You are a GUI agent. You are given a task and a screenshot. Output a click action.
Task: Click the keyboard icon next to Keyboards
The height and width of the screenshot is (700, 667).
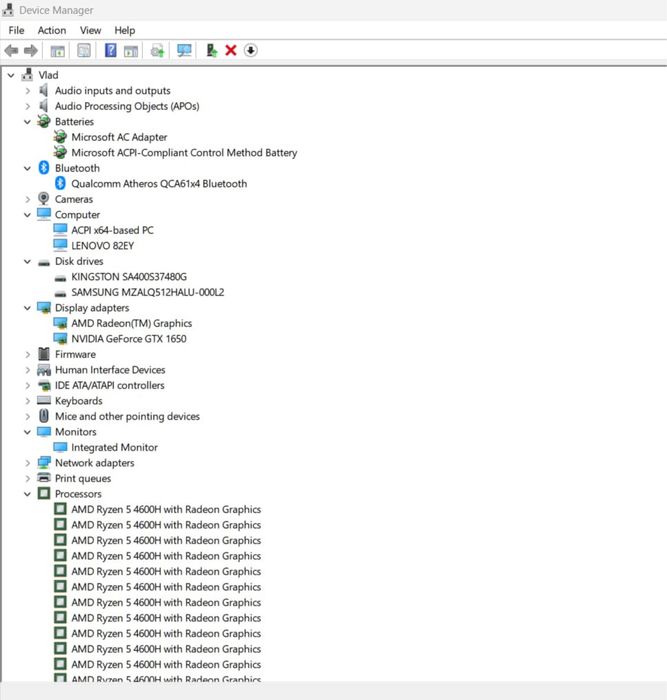tap(44, 400)
